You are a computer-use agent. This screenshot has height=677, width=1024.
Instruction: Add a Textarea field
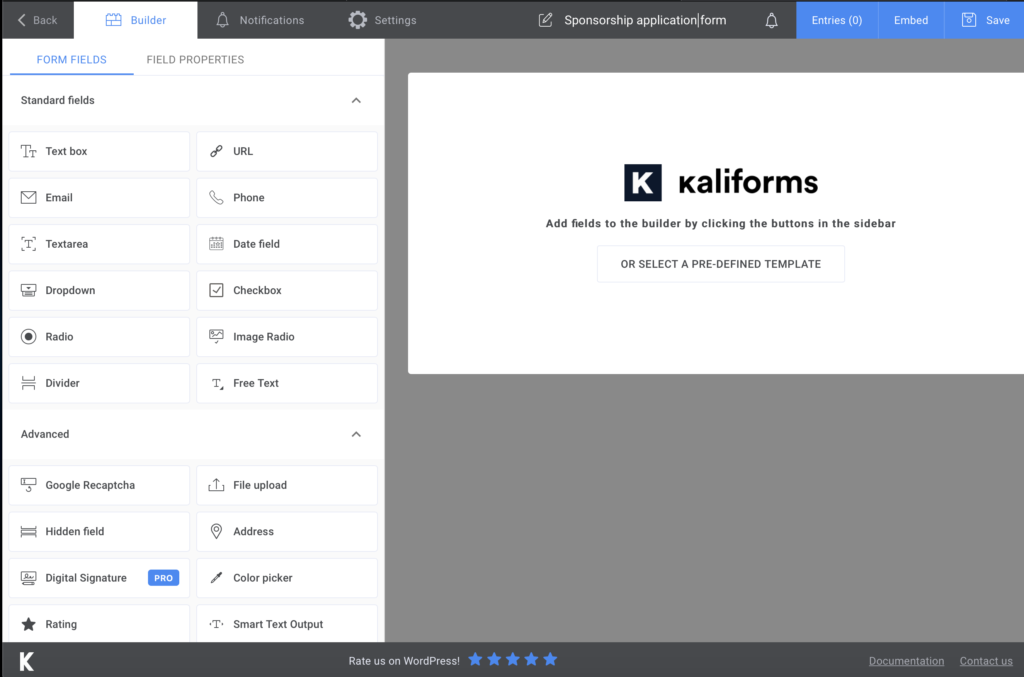click(99, 244)
